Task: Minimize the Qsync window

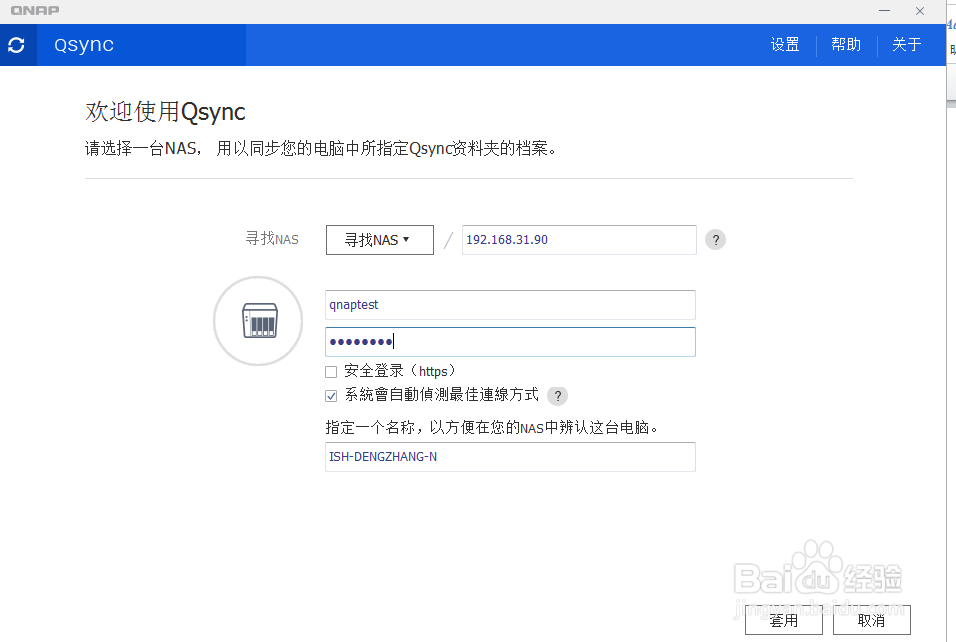Action: click(x=884, y=11)
